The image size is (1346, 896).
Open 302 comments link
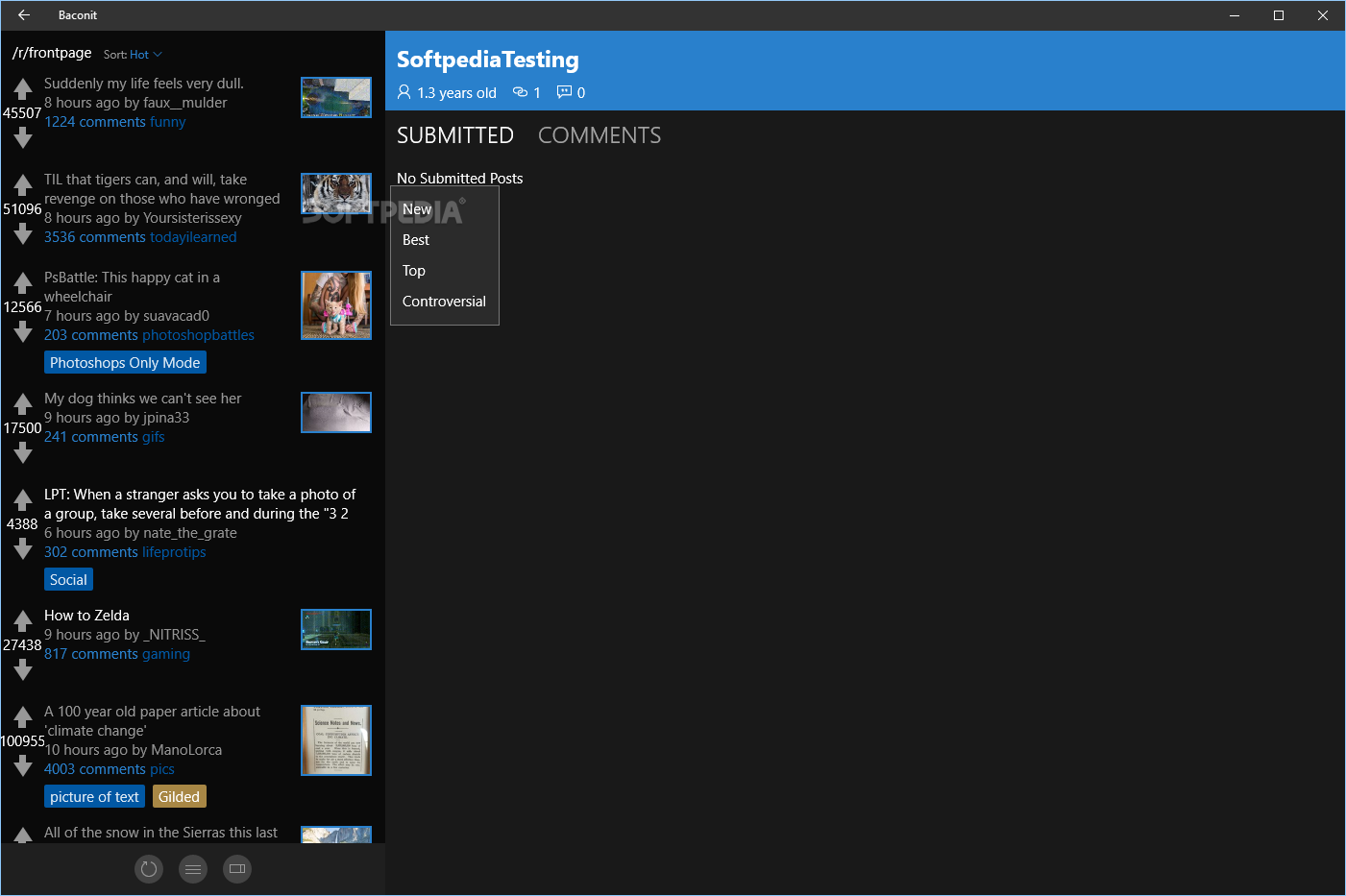pos(91,552)
